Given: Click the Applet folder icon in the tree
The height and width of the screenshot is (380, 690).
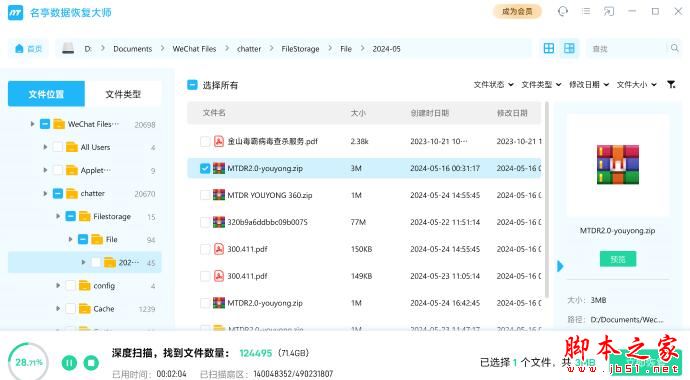Looking at the screenshot, I should pos(72,170).
